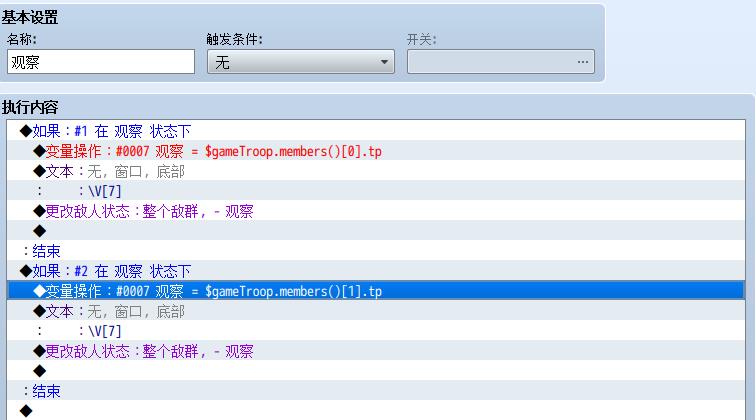Select the second 更改敌人状态 row
Image resolution: width=756 pixels, height=420 pixels.
376,351
